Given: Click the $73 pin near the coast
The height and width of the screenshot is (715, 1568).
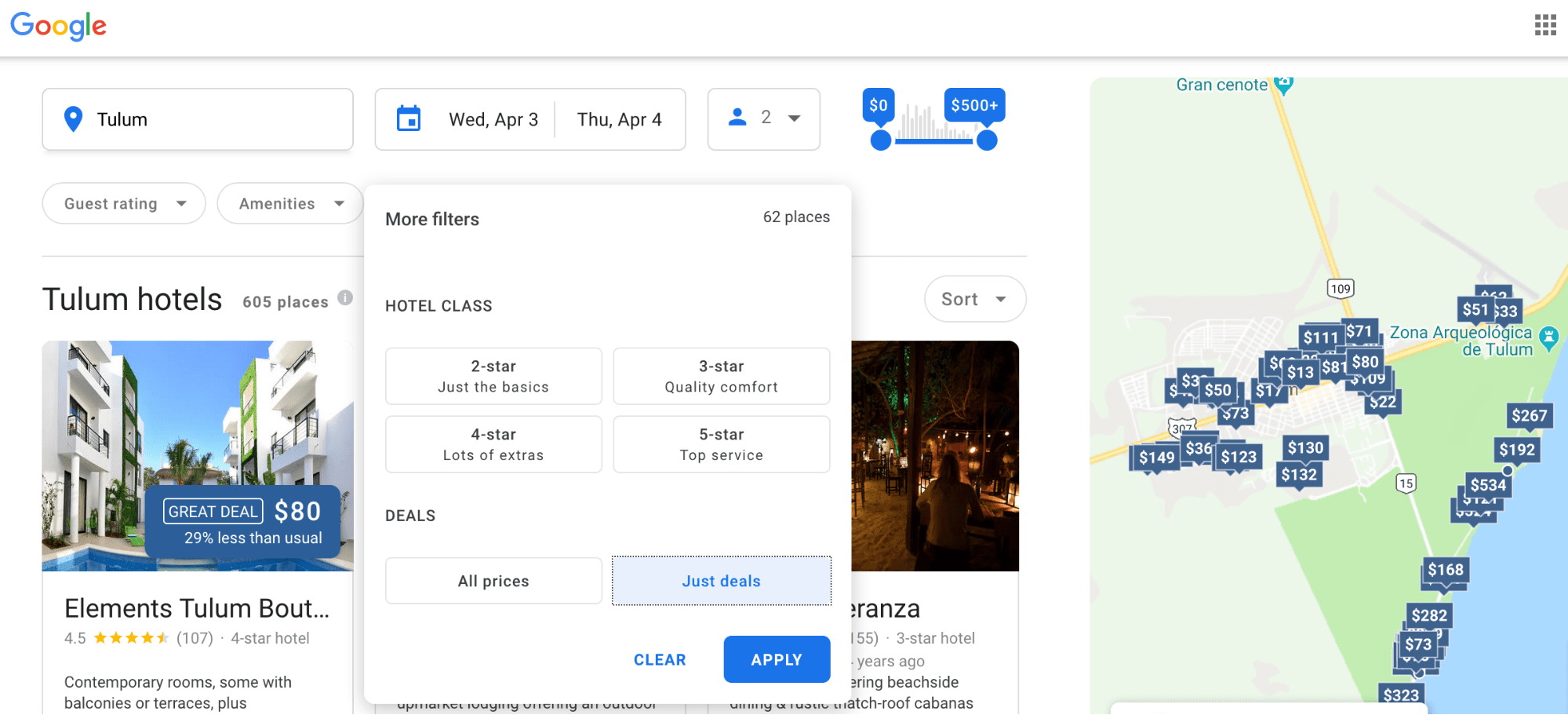Looking at the screenshot, I should tap(1417, 645).
